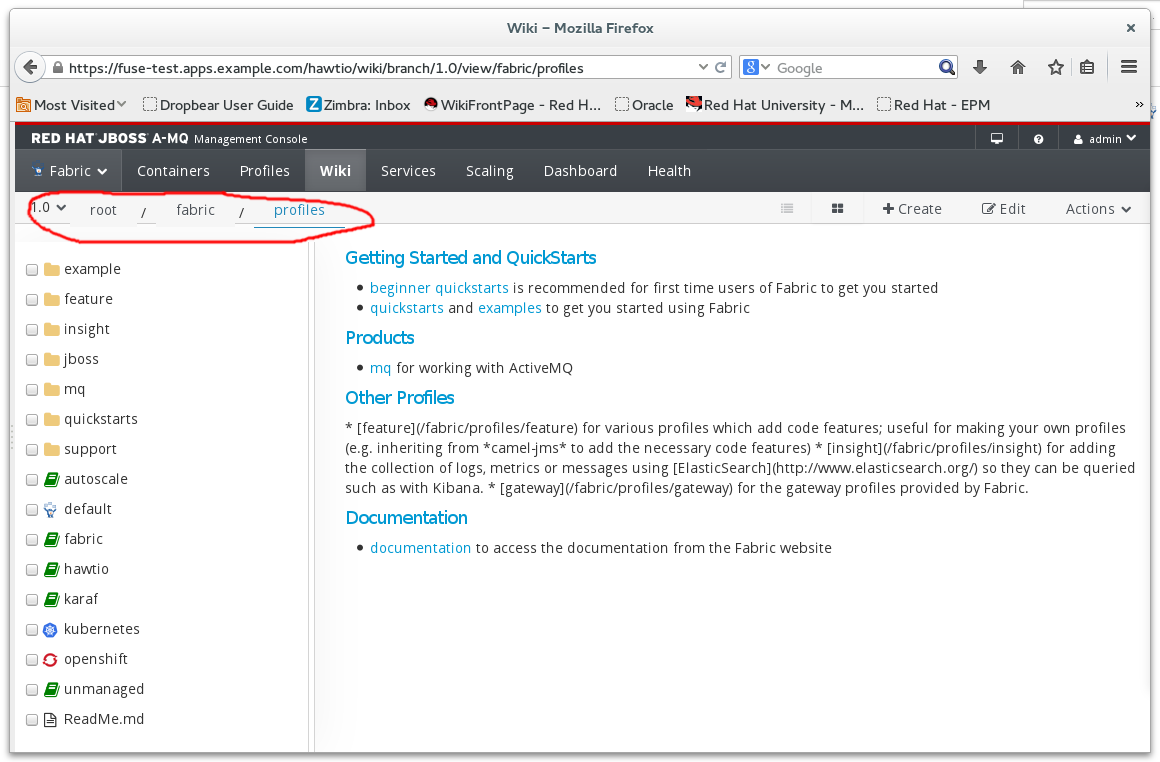Viewport: 1160px width, 762px height.
Task: Open the Profiles tab
Action: [264, 171]
